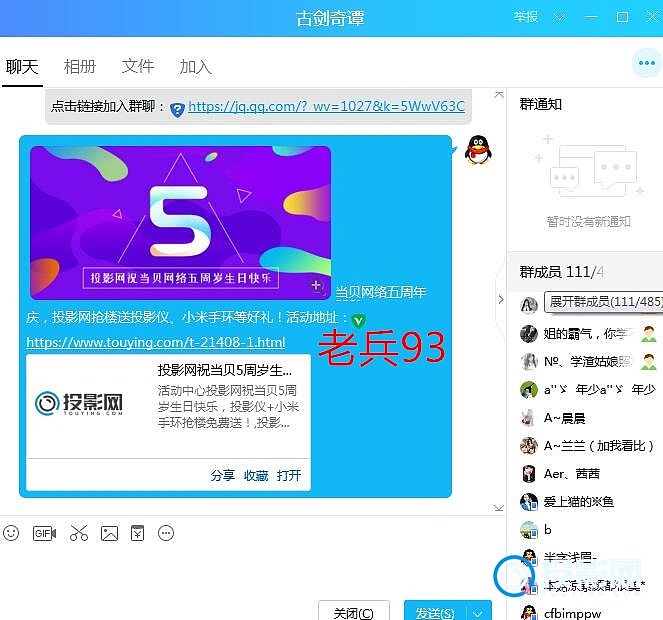This screenshot has height=620, width=663.
Task: Click 打开 on the link card
Action: coord(289,475)
